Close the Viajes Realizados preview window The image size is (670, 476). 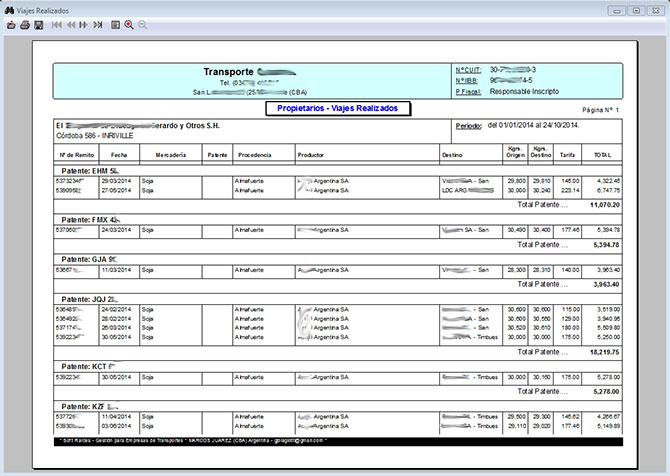[x=655, y=9]
